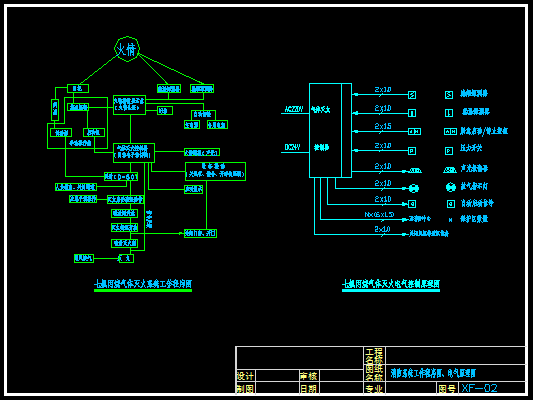
Task: Click the 日期 cell in title block
Action: click(309, 388)
